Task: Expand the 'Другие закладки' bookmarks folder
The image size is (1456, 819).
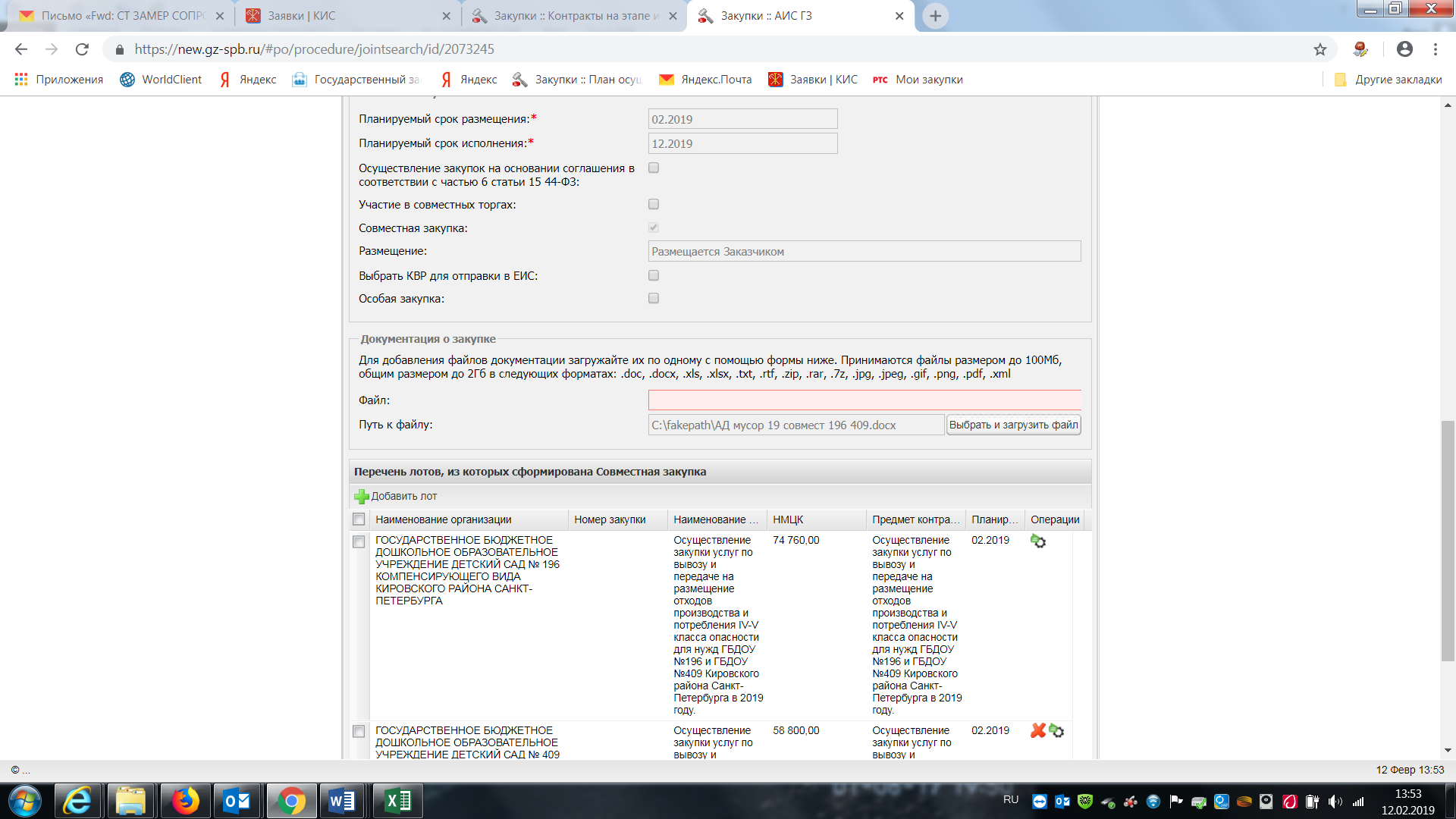Action: tap(1388, 80)
